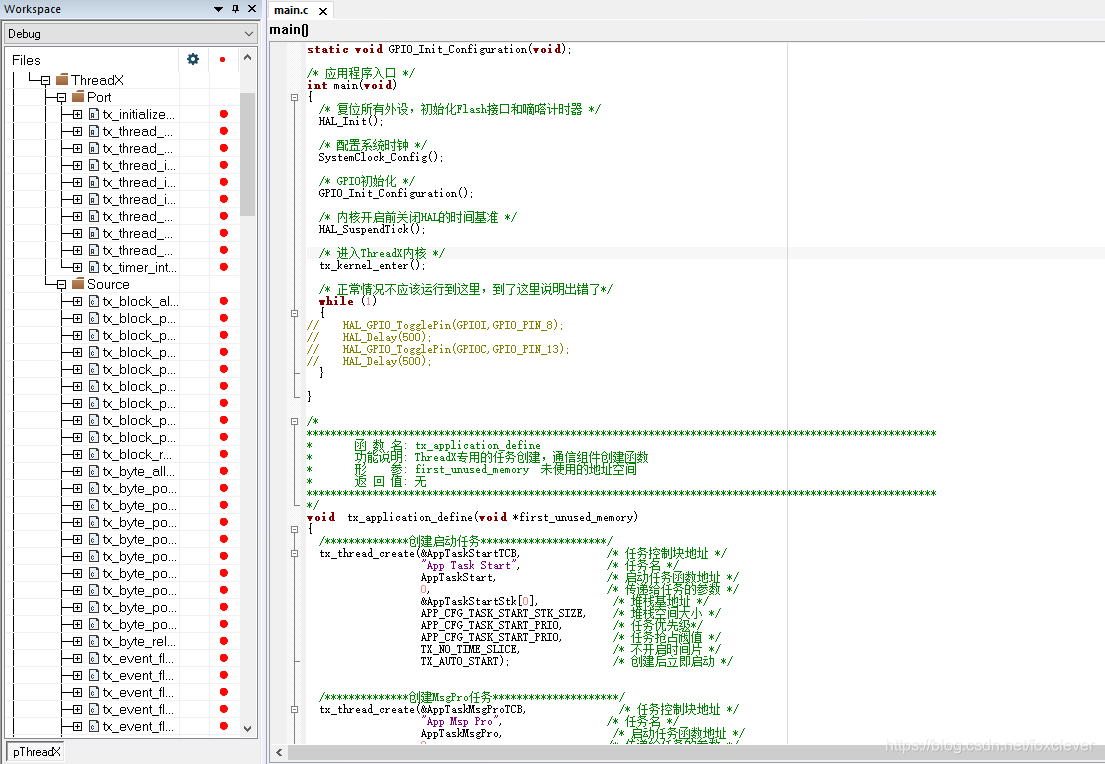This screenshot has width=1105, height=764.
Task: Fold the tx_application_define comment header block
Action: click(295, 421)
